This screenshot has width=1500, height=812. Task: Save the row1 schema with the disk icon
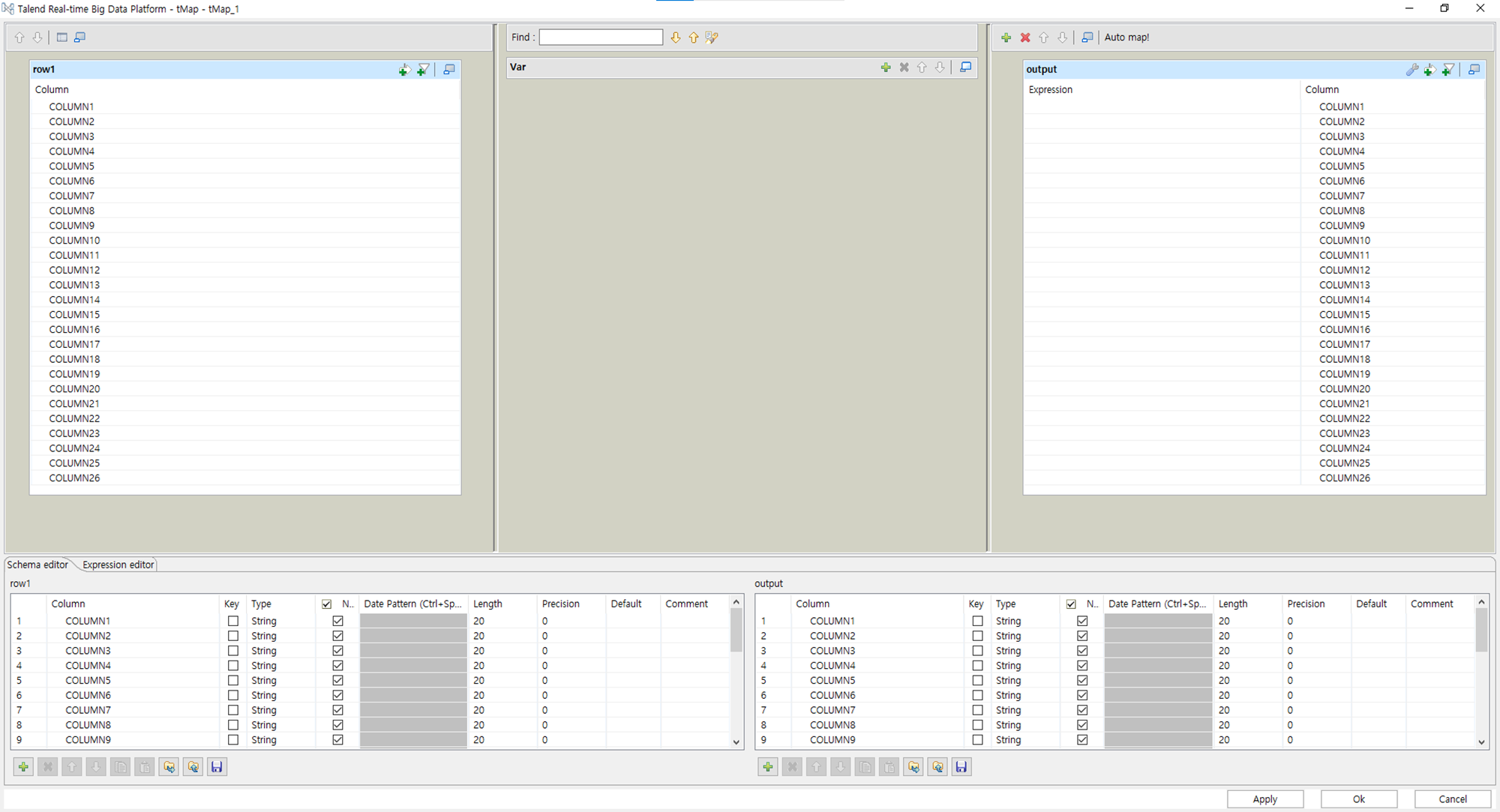(x=217, y=767)
